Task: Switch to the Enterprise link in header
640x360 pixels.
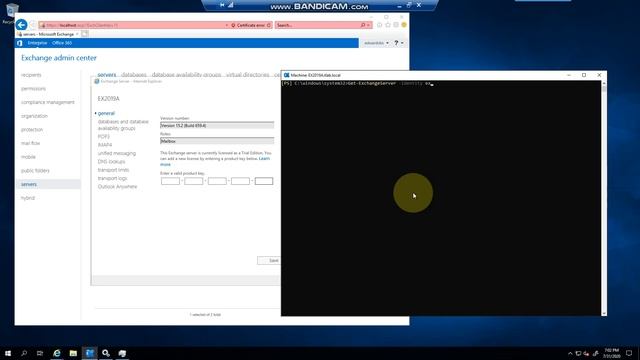Action: point(37,43)
